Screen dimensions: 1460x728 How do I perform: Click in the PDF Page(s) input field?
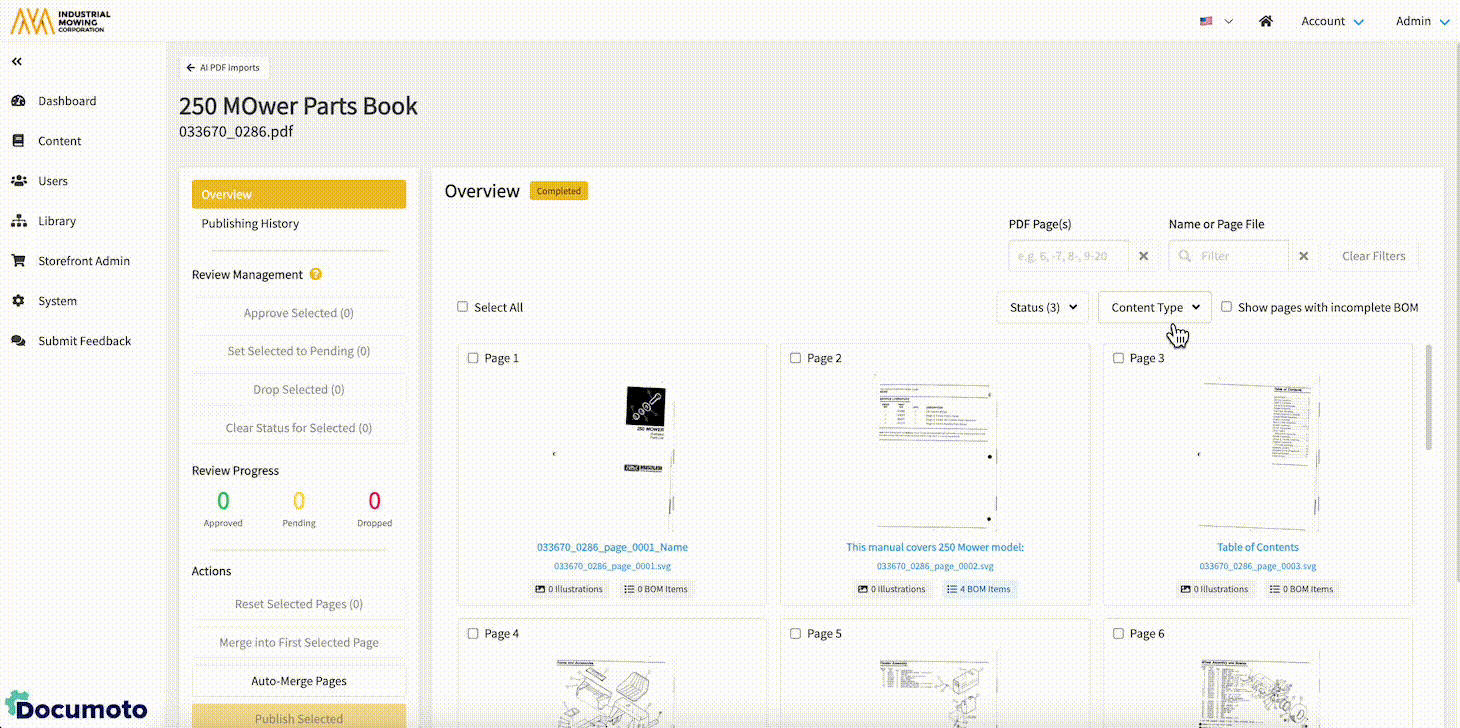point(1069,256)
